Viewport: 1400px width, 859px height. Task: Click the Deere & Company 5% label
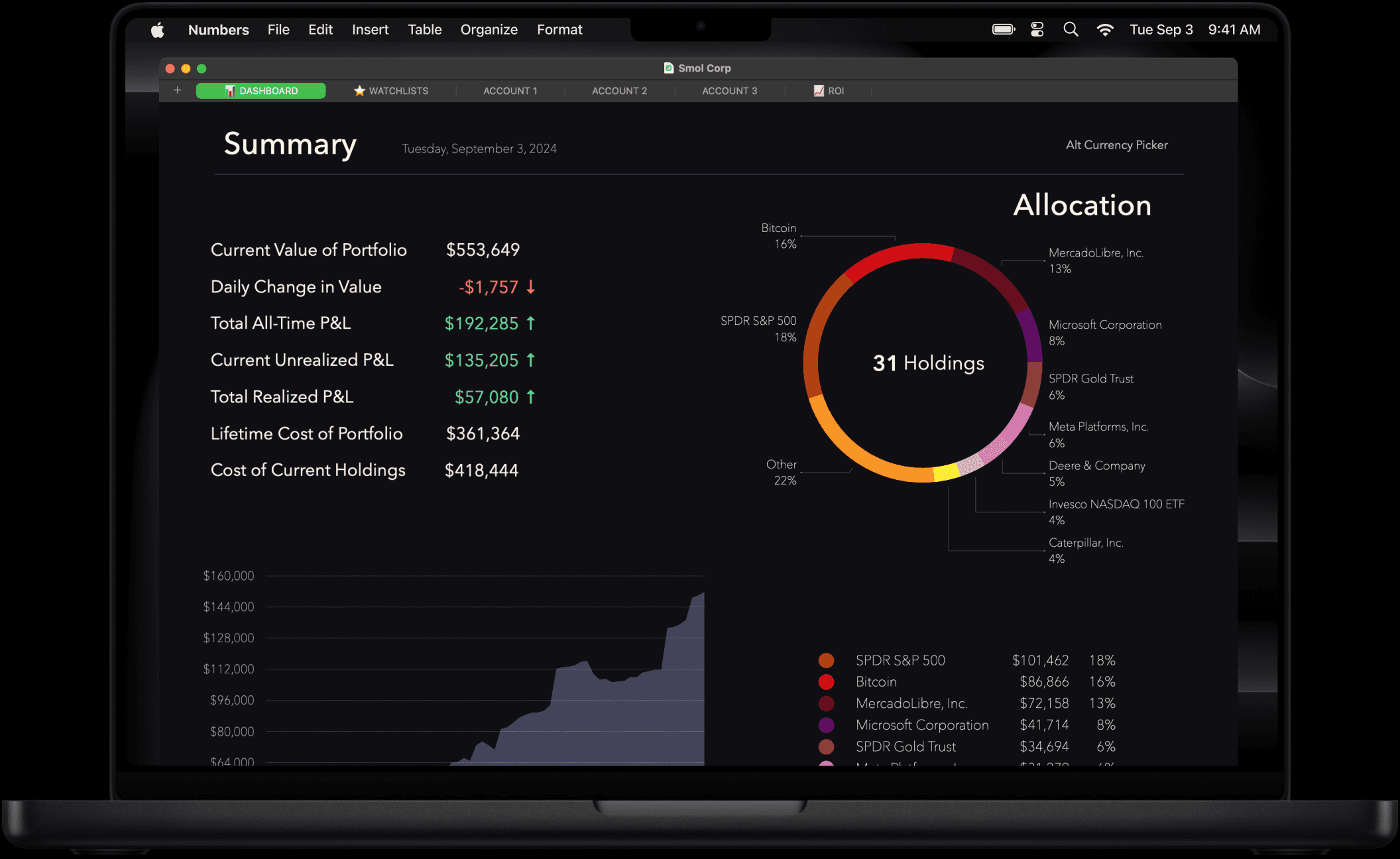1096,473
